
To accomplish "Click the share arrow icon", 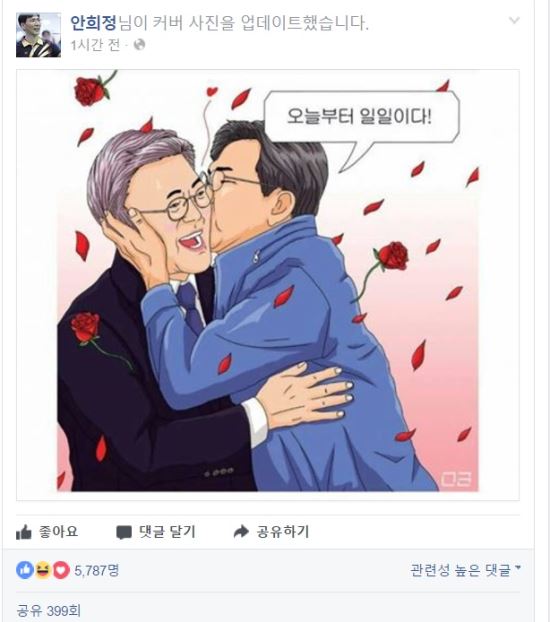I will click(x=241, y=532).
